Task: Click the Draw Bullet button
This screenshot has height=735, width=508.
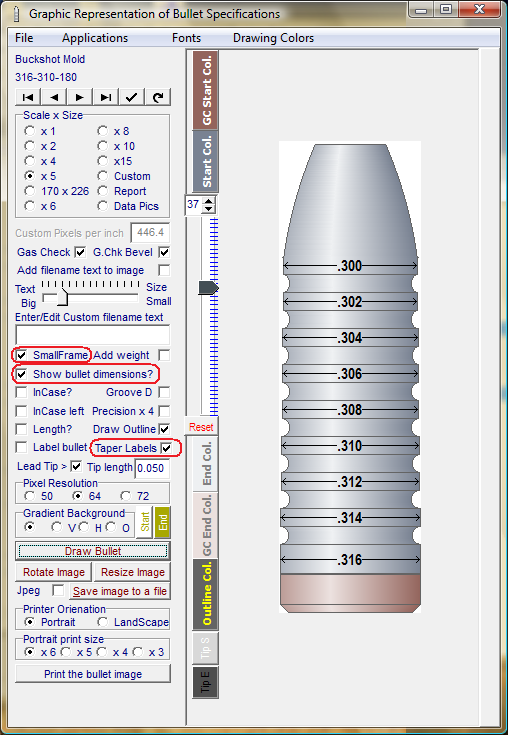Action: click(93, 551)
